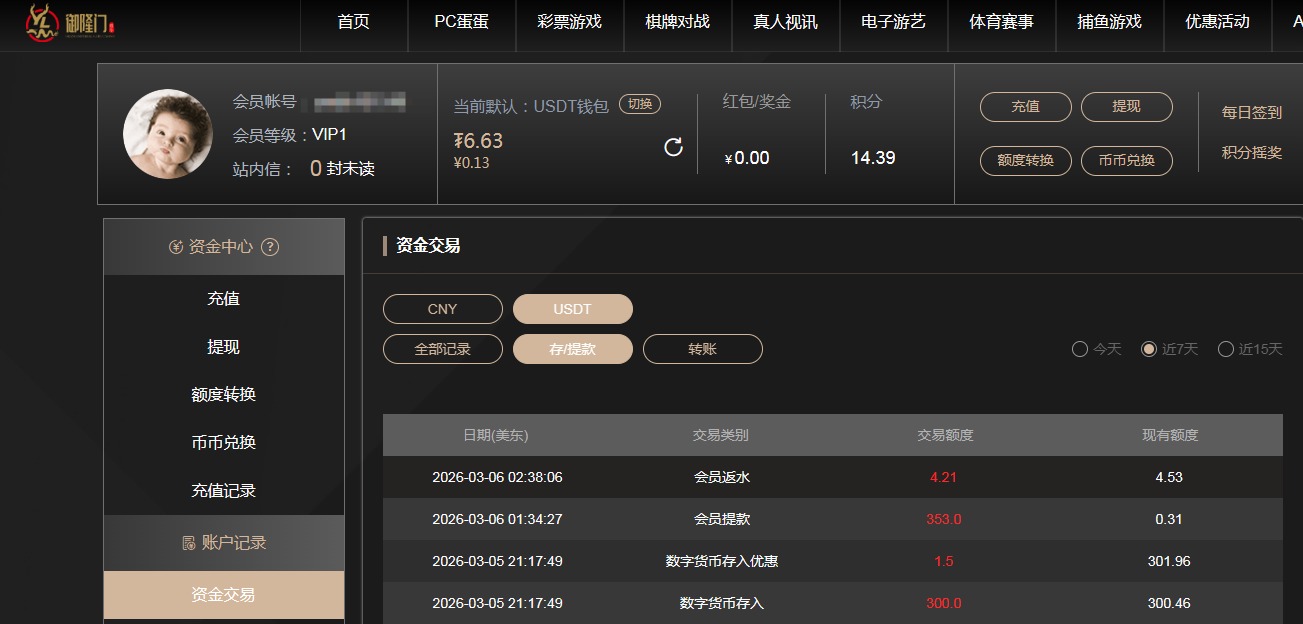Viewport: 1303px width, 624px height.
Task: Click the 转账 filter button
Action: (x=702, y=348)
